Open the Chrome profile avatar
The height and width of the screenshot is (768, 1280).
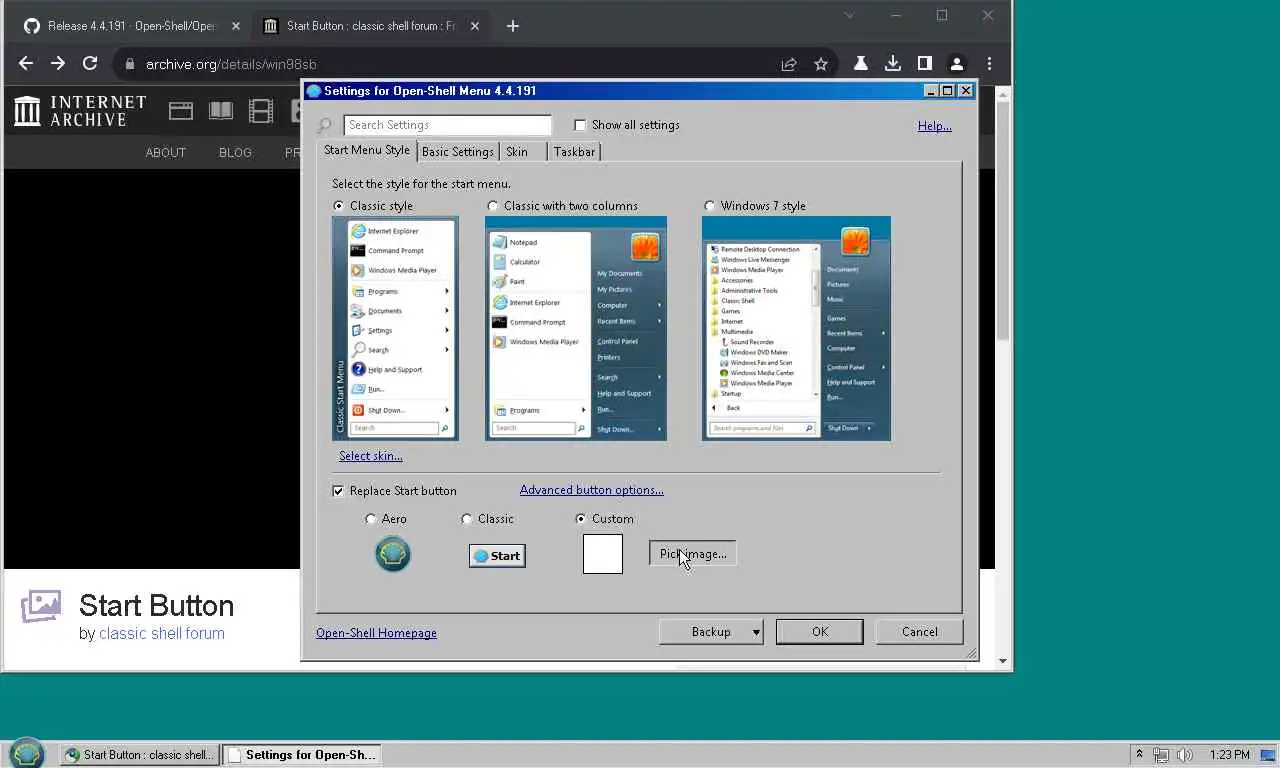[x=957, y=63]
